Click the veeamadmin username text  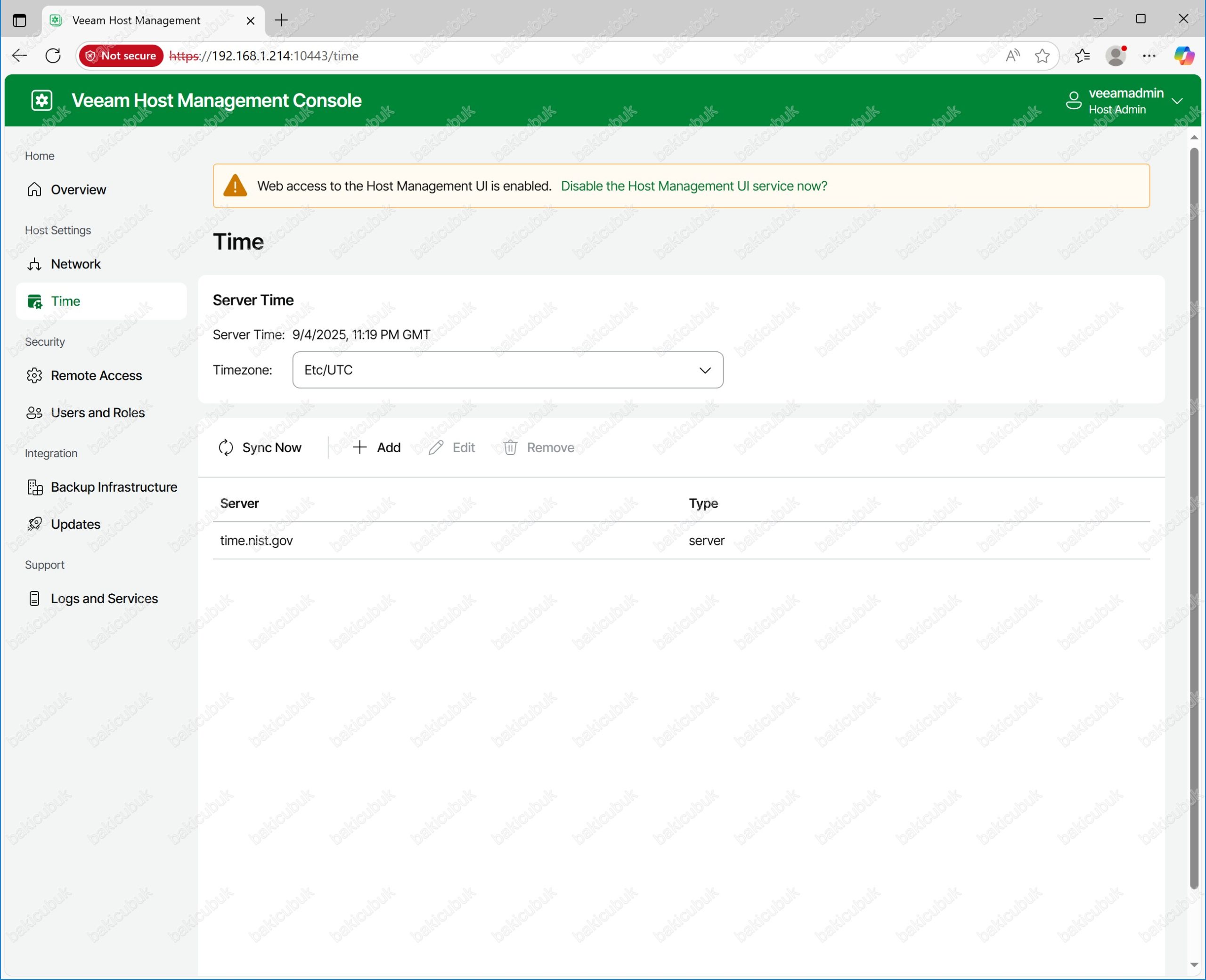click(1126, 93)
